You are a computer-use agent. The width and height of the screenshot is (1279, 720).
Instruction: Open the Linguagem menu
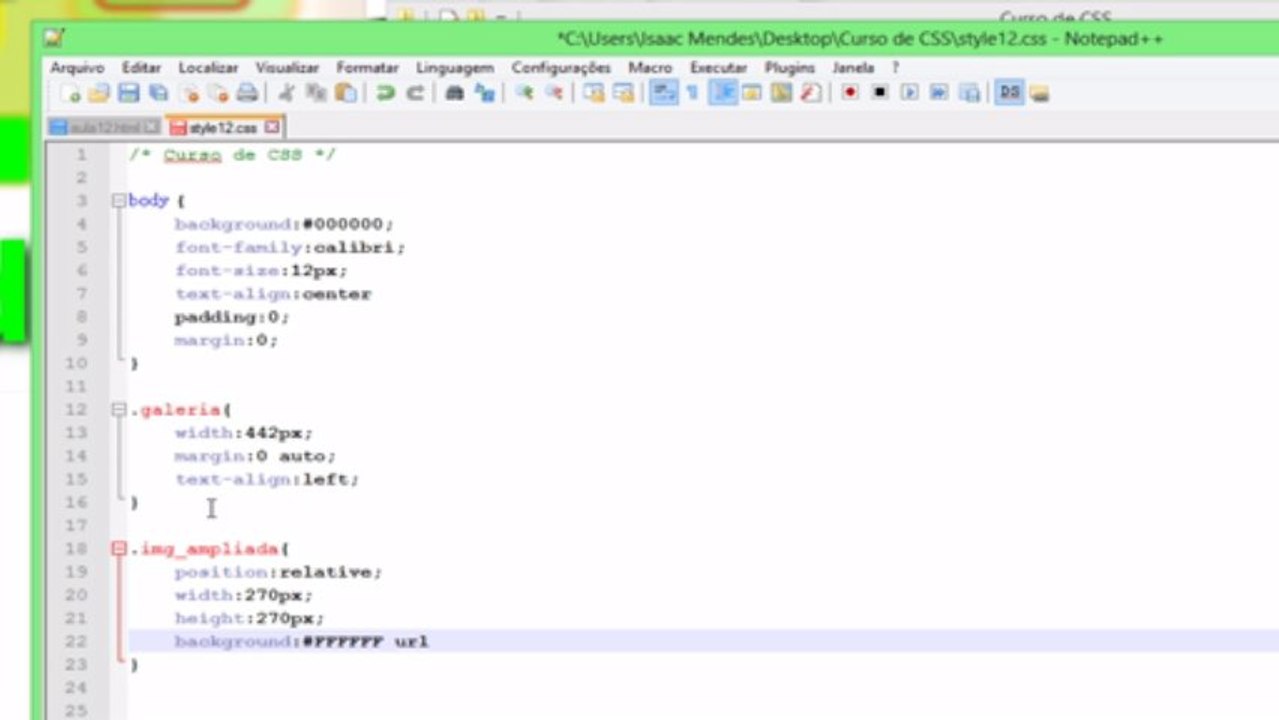tap(455, 68)
